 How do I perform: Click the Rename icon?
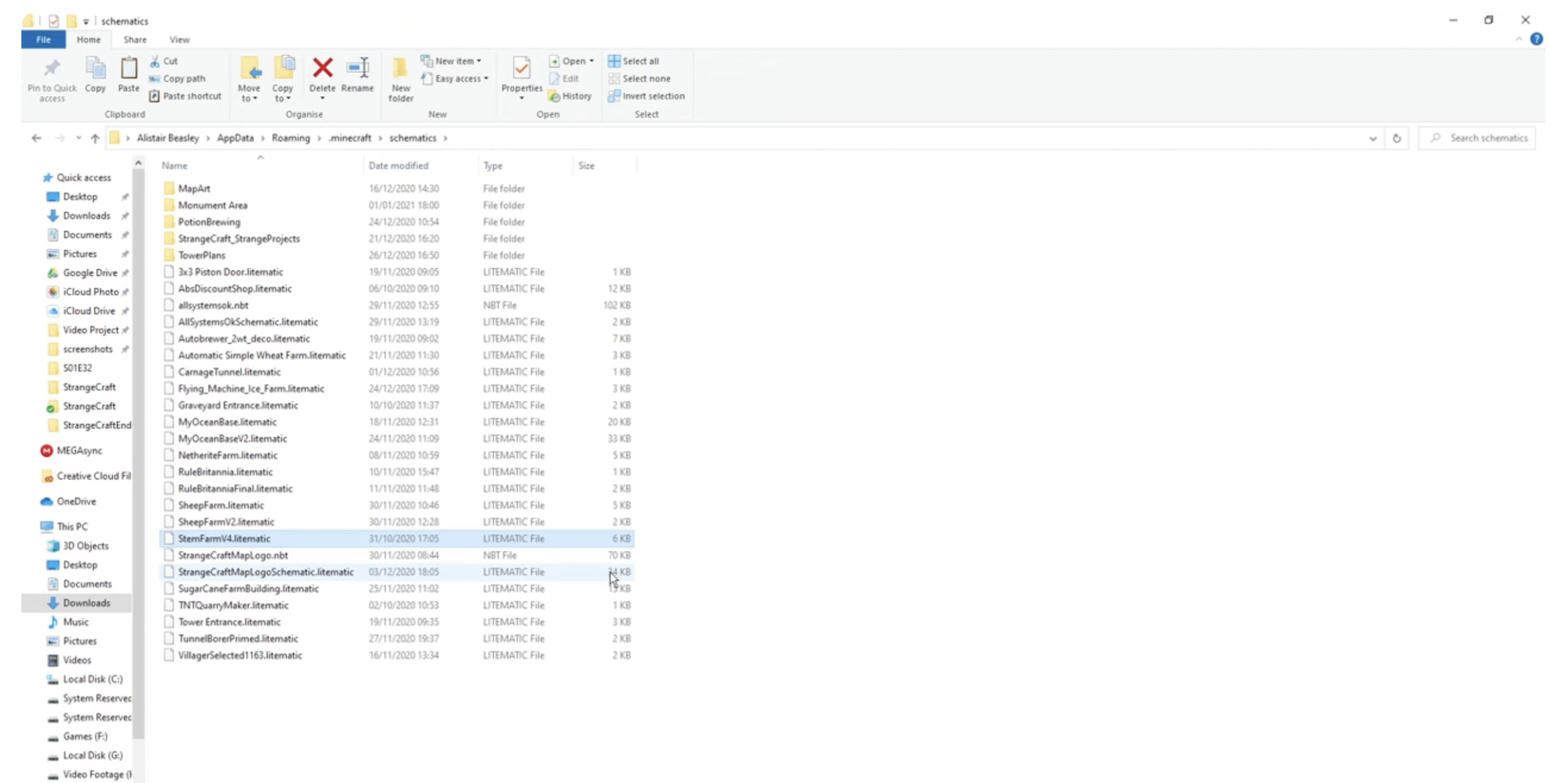(x=357, y=69)
